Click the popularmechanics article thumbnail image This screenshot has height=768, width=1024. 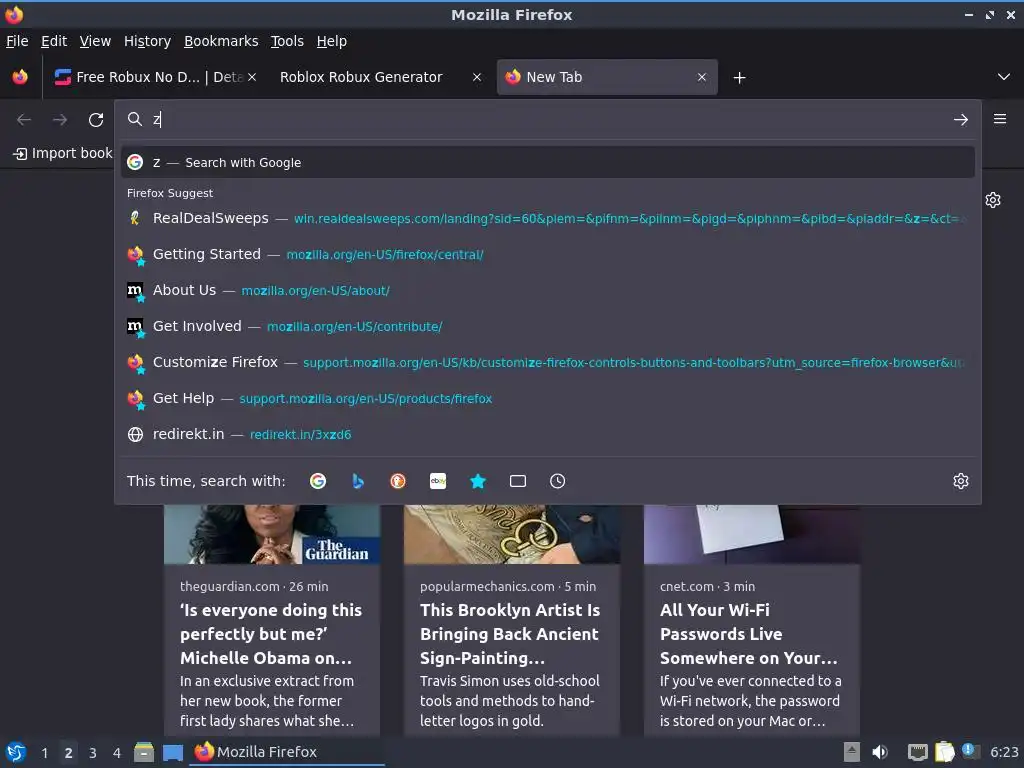512,534
